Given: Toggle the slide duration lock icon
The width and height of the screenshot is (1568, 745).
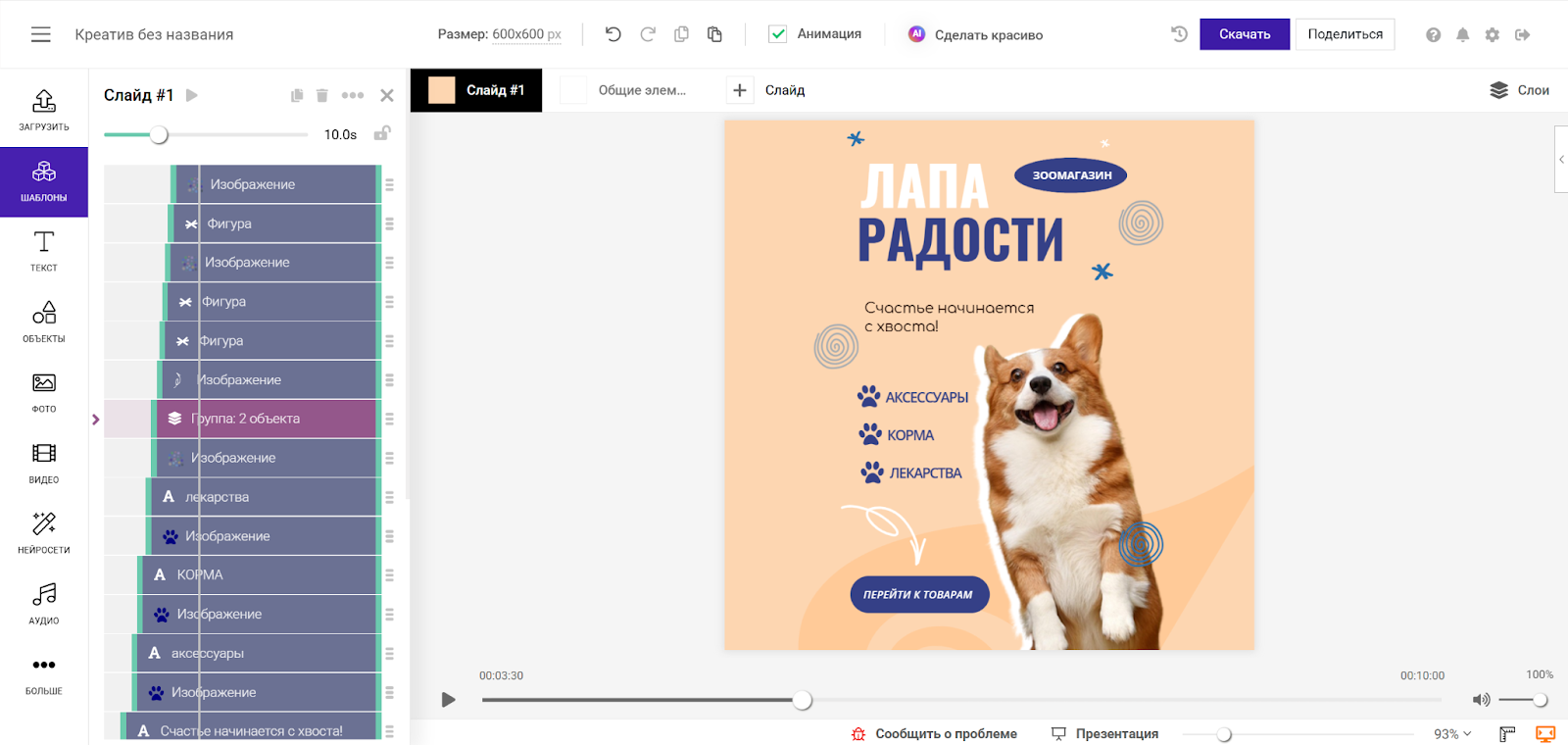Looking at the screenshot, I should coord(382,133).
